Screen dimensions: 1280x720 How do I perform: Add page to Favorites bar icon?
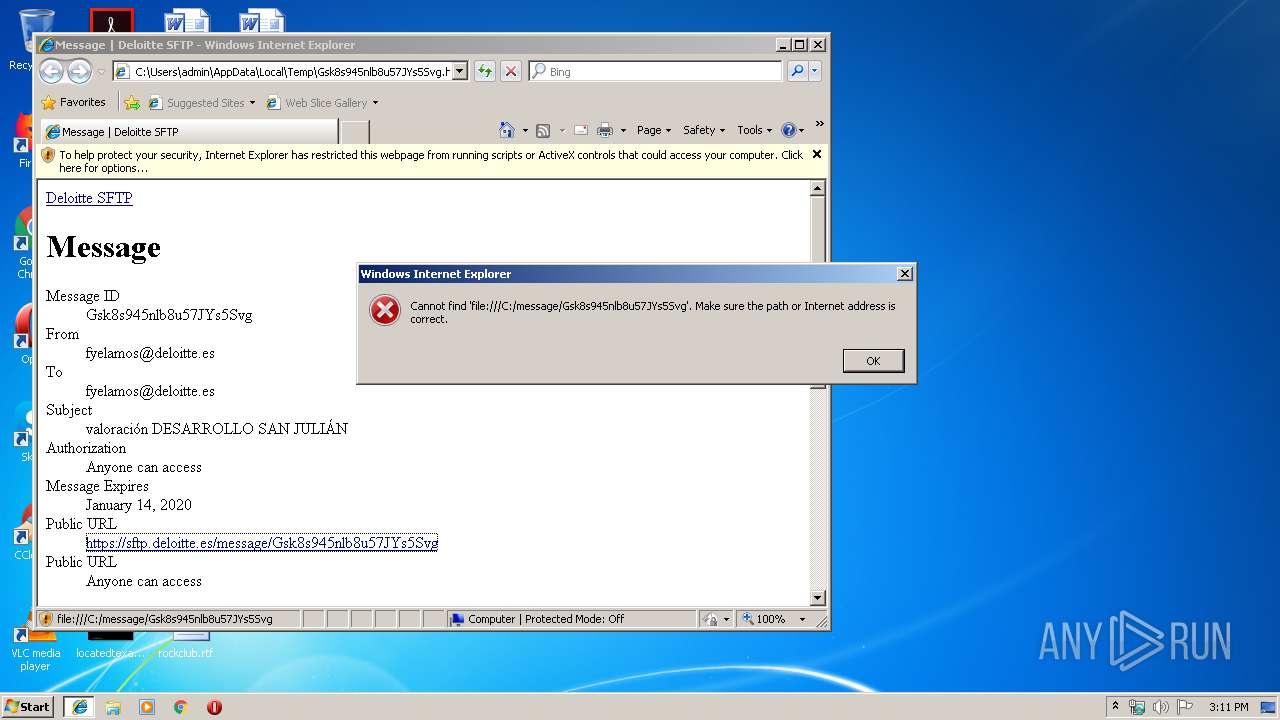point(132,102)
